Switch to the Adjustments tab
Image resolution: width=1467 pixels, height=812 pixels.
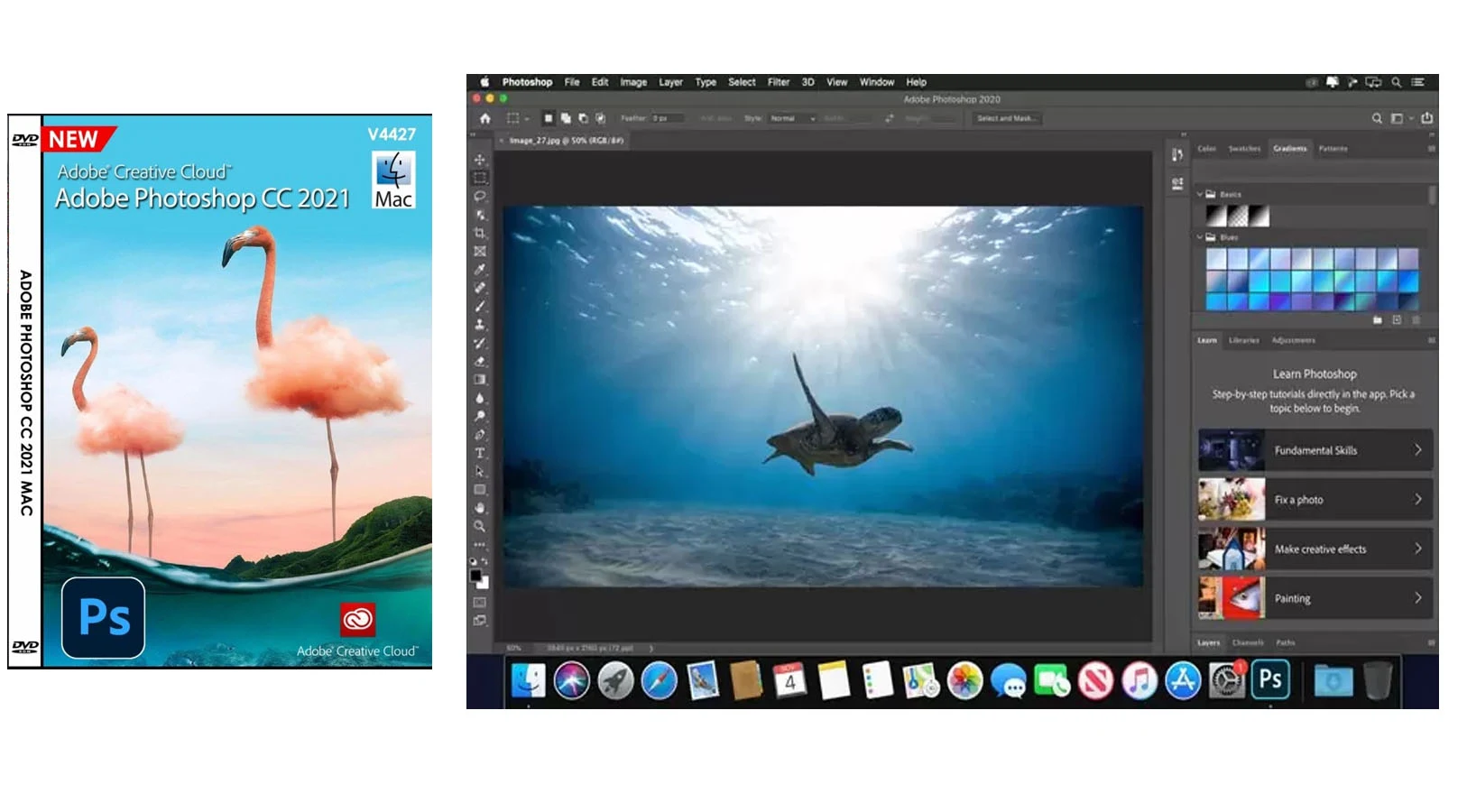tap(1293, 340)
